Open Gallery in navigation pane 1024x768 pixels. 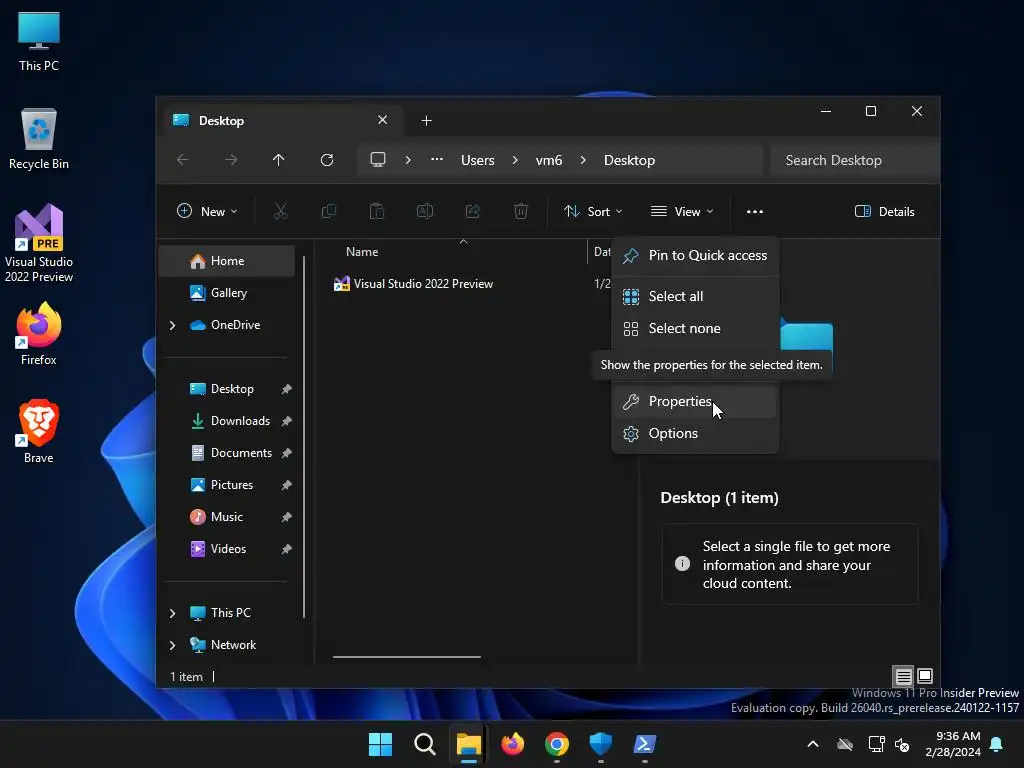[x=227, y=293]
